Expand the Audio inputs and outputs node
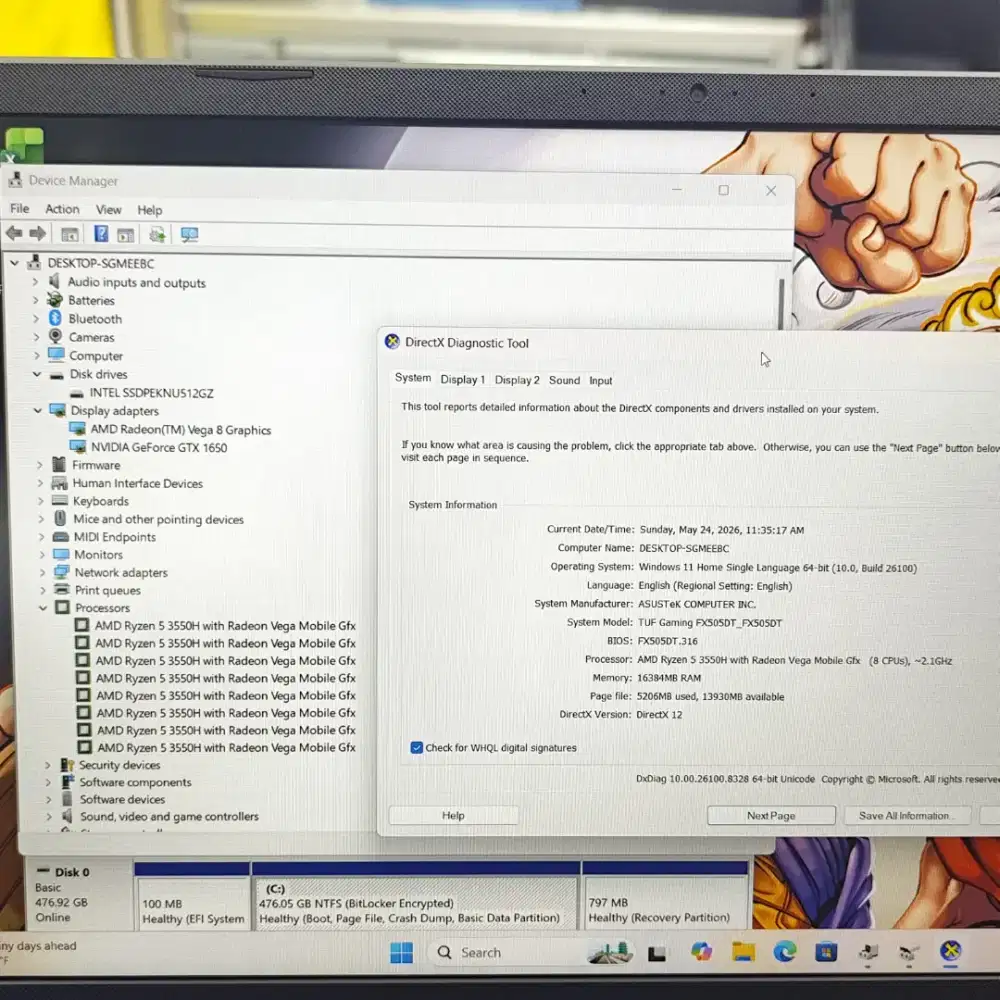This screenshot has width=1000, height=1000. point(36,281)
